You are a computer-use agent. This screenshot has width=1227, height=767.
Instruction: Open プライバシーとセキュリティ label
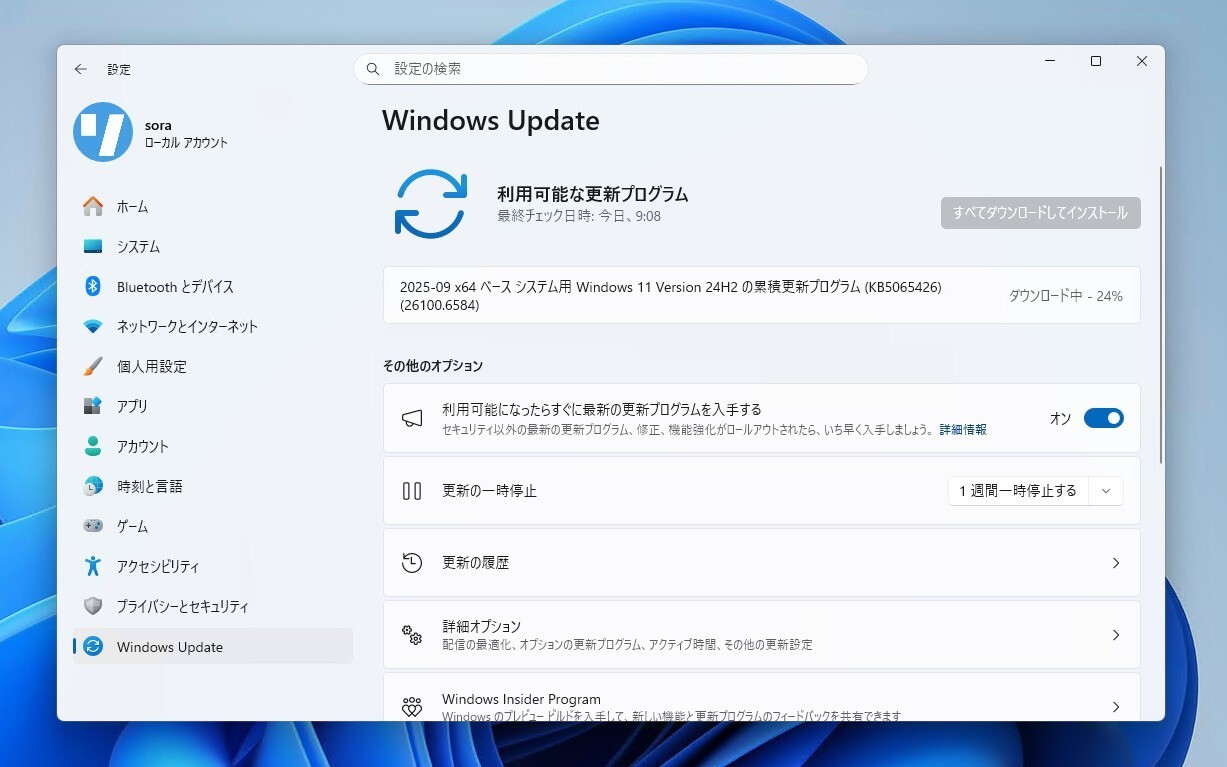183,606
